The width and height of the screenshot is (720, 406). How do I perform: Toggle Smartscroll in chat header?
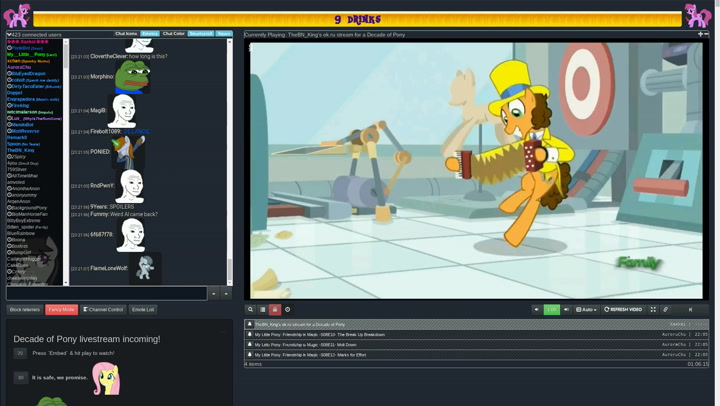point(201,34)
